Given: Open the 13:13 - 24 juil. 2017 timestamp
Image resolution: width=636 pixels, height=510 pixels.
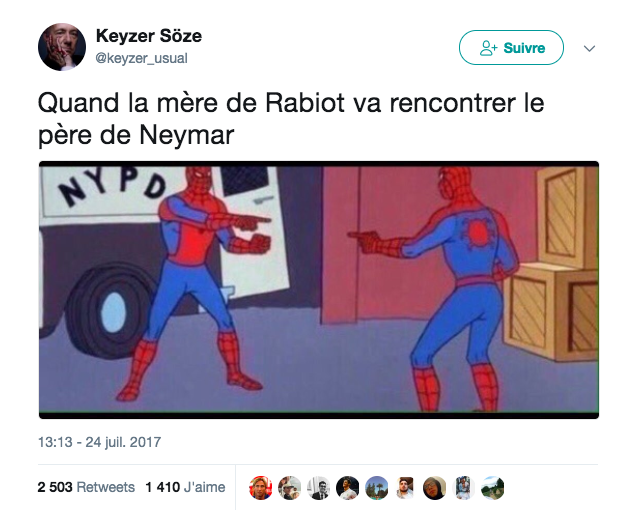Looking at the screenshot, I should pyautogui.click(x=99, y=442).
